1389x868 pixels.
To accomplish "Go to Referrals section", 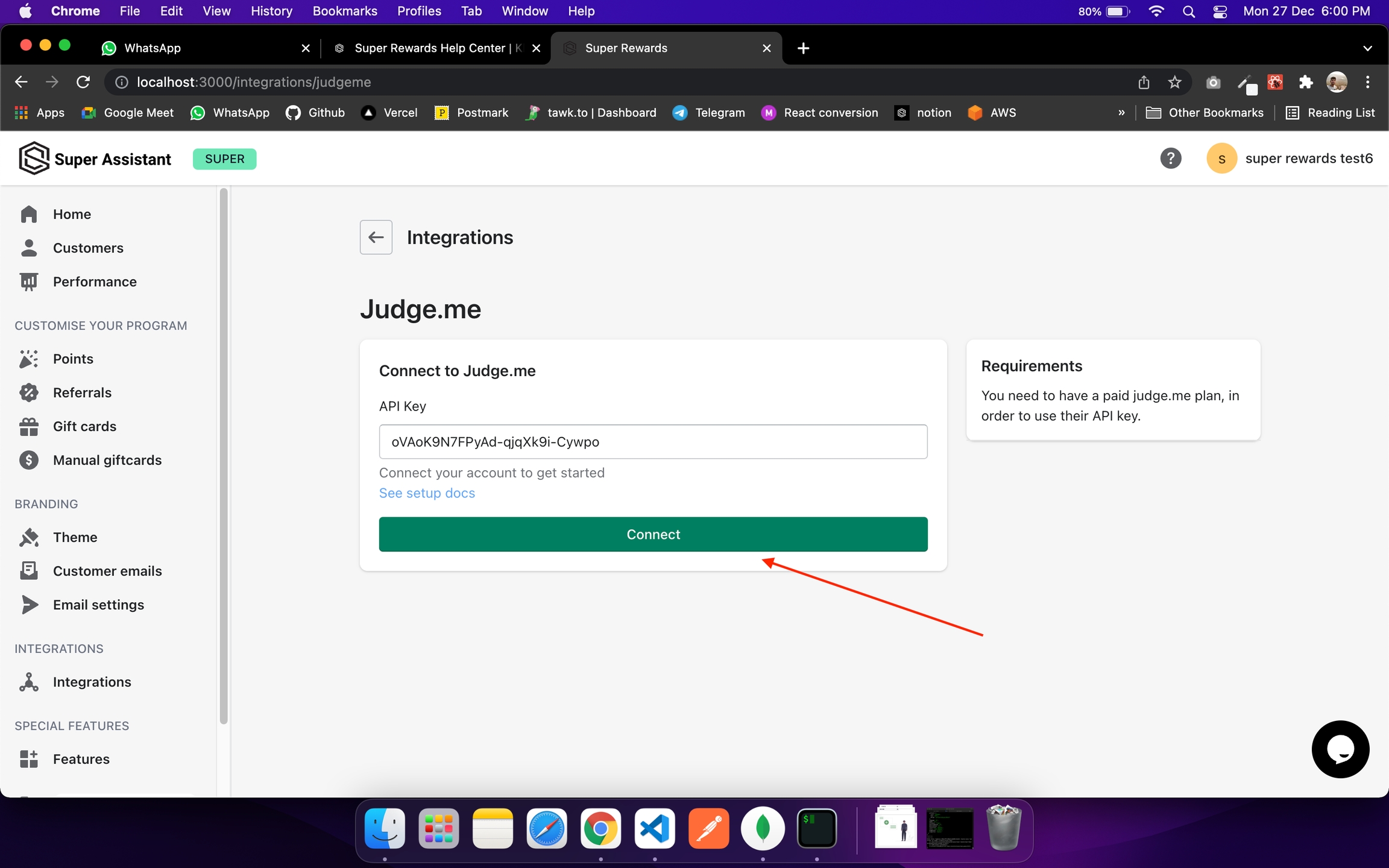I will (x=82, y=392).
